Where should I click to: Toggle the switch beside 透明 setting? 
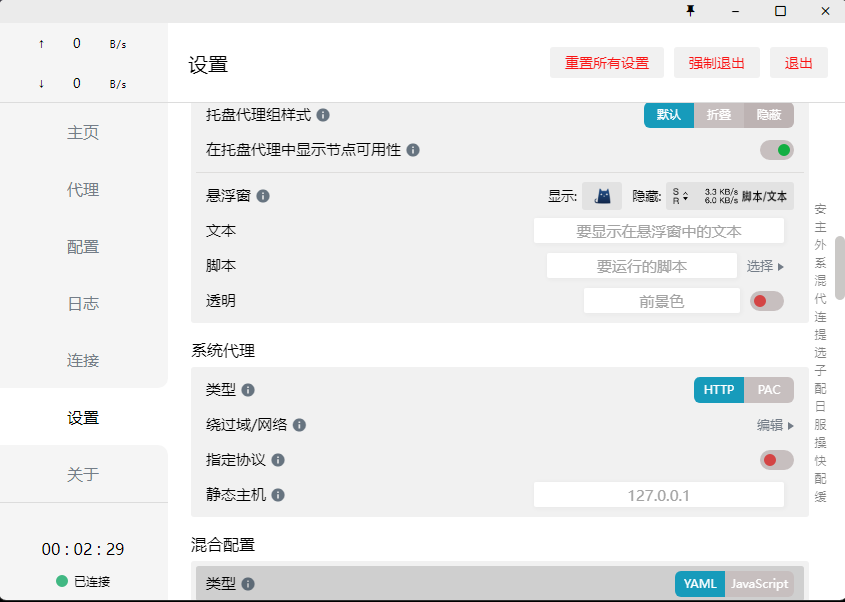766,300
